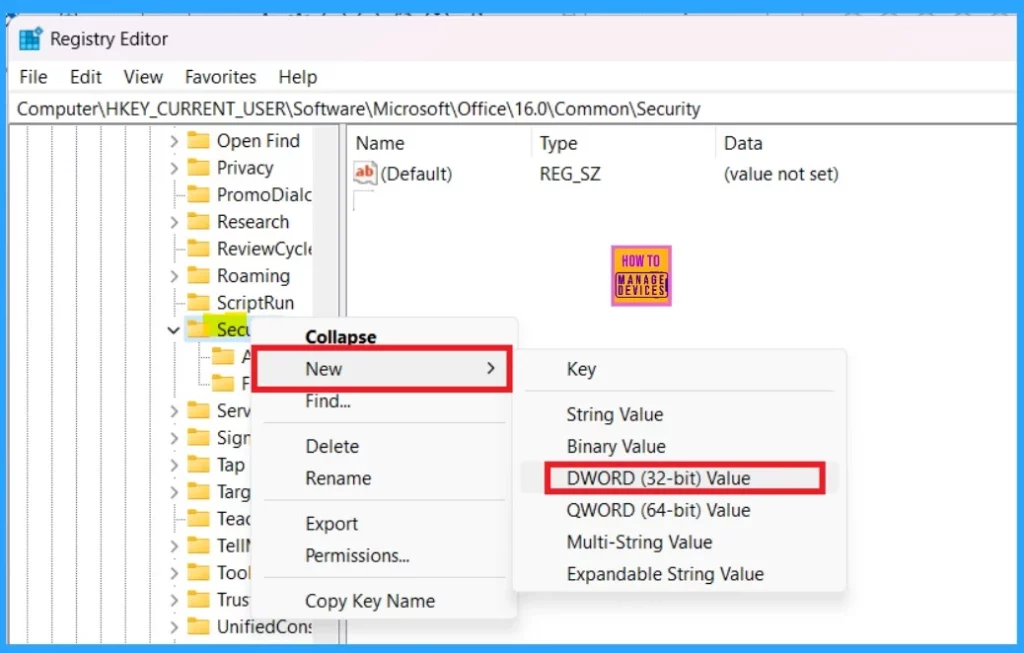Click the ReviewCycle folder icon

[198, 249]
